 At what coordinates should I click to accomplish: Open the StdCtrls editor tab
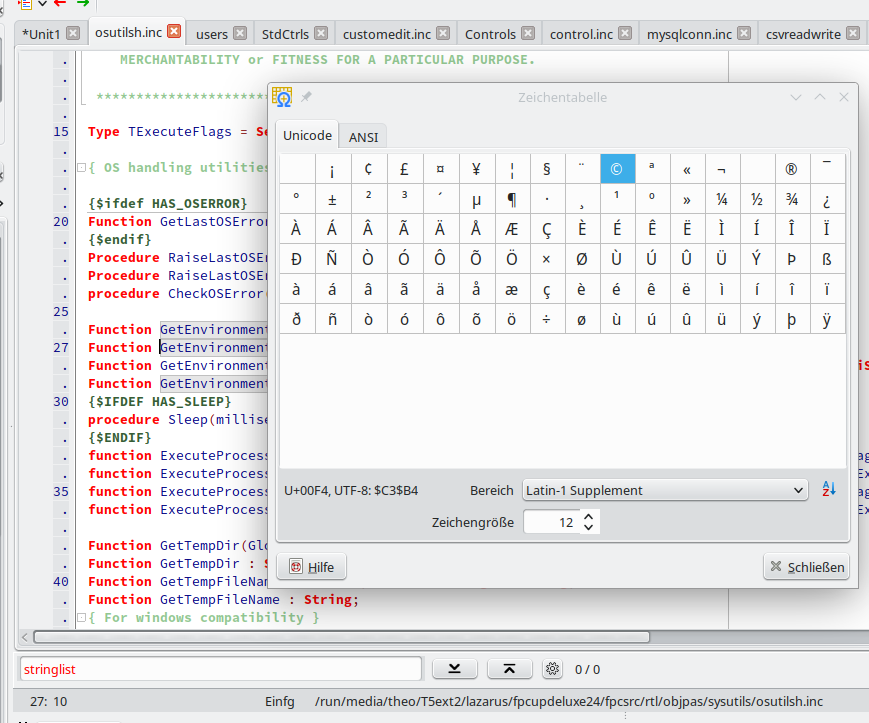285,34
